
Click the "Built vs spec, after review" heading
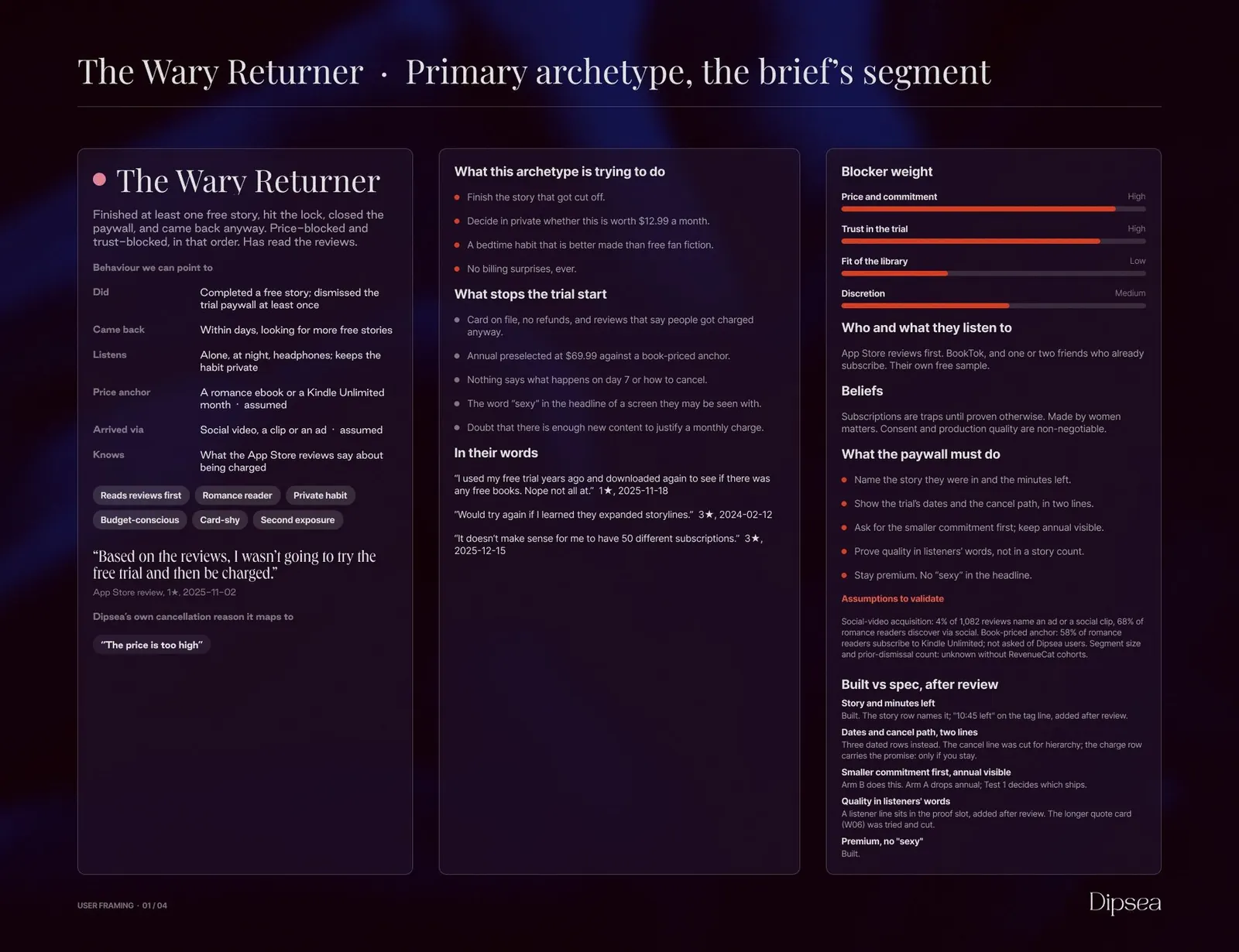pos(920,684)
